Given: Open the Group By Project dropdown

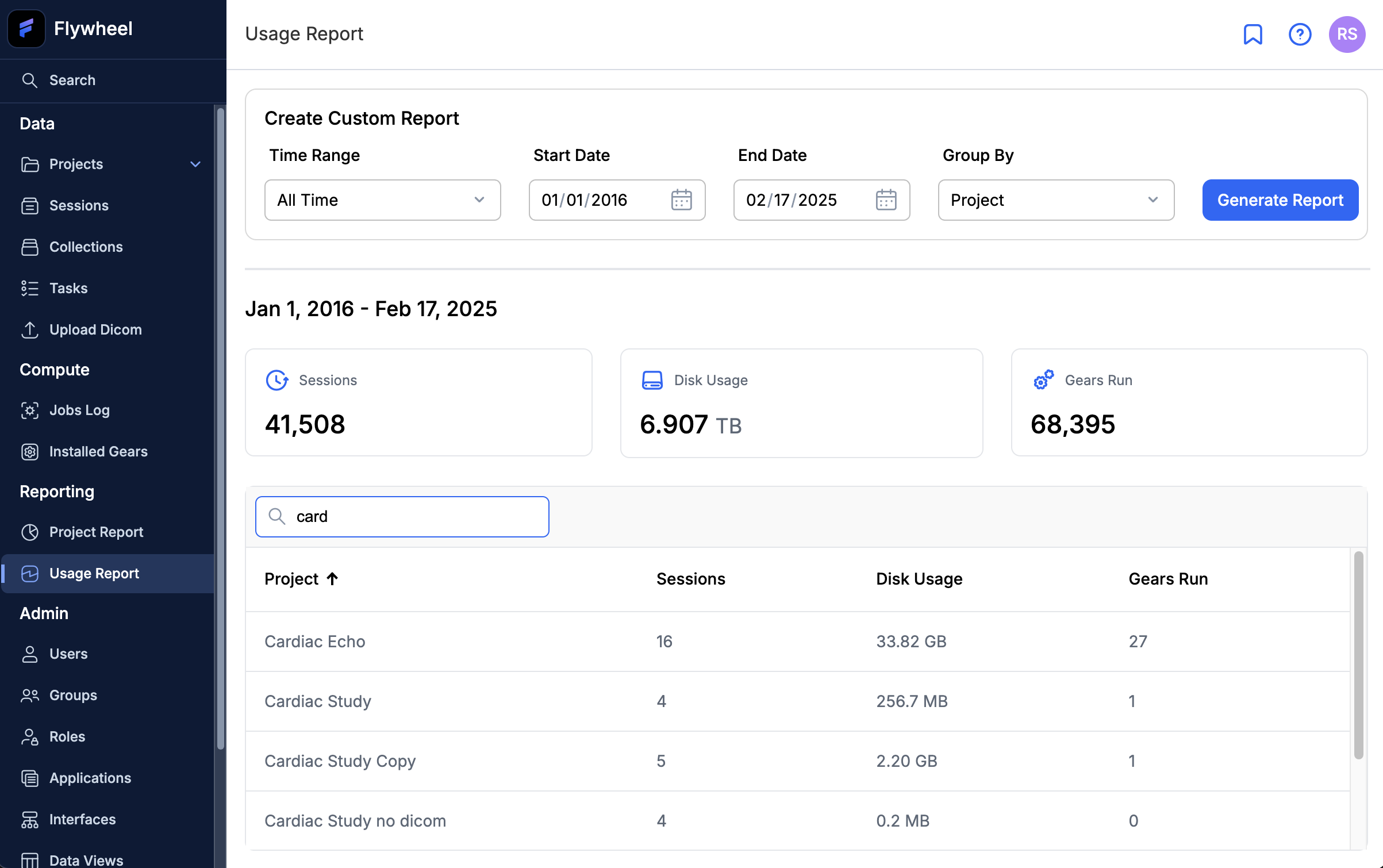Looking at the screenshot, I should tap(1056, 200).
